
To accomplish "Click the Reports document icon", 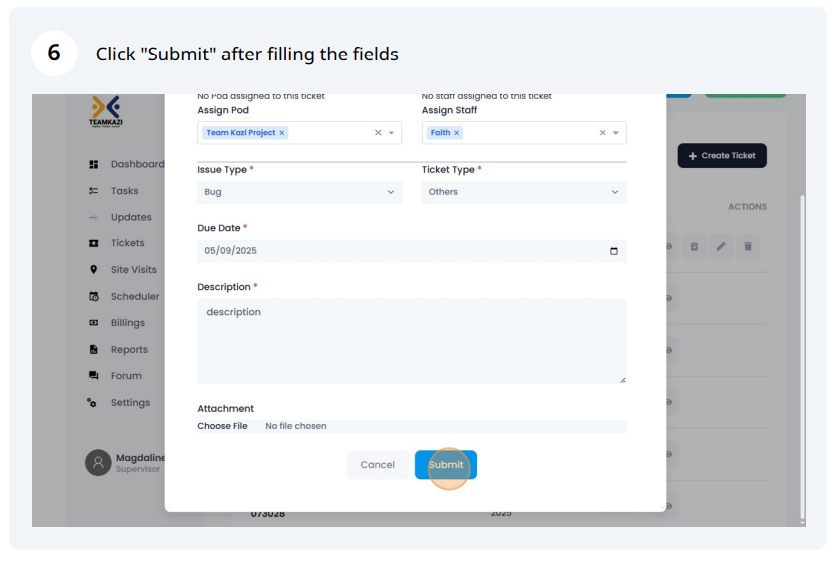I will click(x=94, y=349).
